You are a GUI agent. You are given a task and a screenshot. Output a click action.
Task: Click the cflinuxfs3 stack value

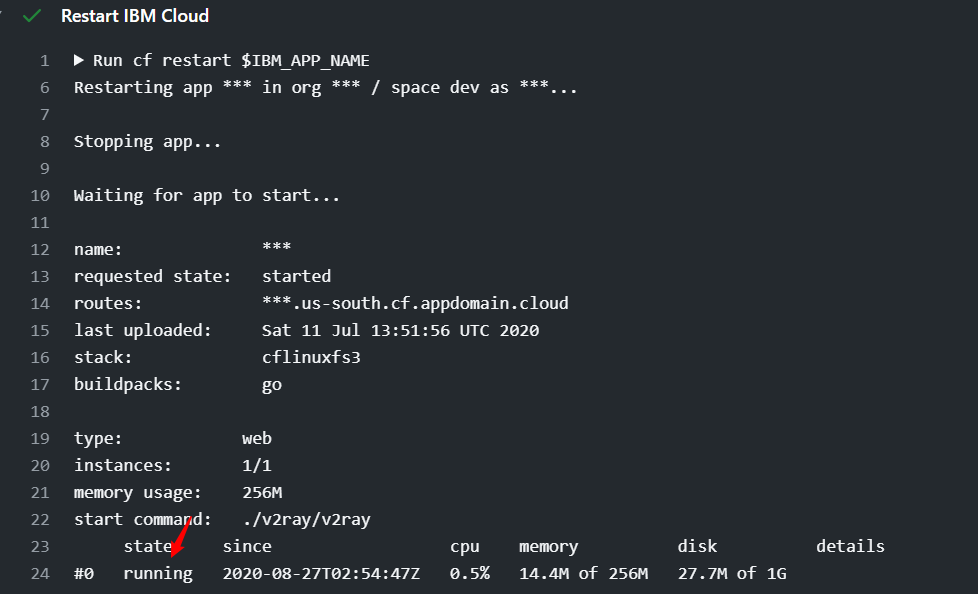tap(311, 357)
